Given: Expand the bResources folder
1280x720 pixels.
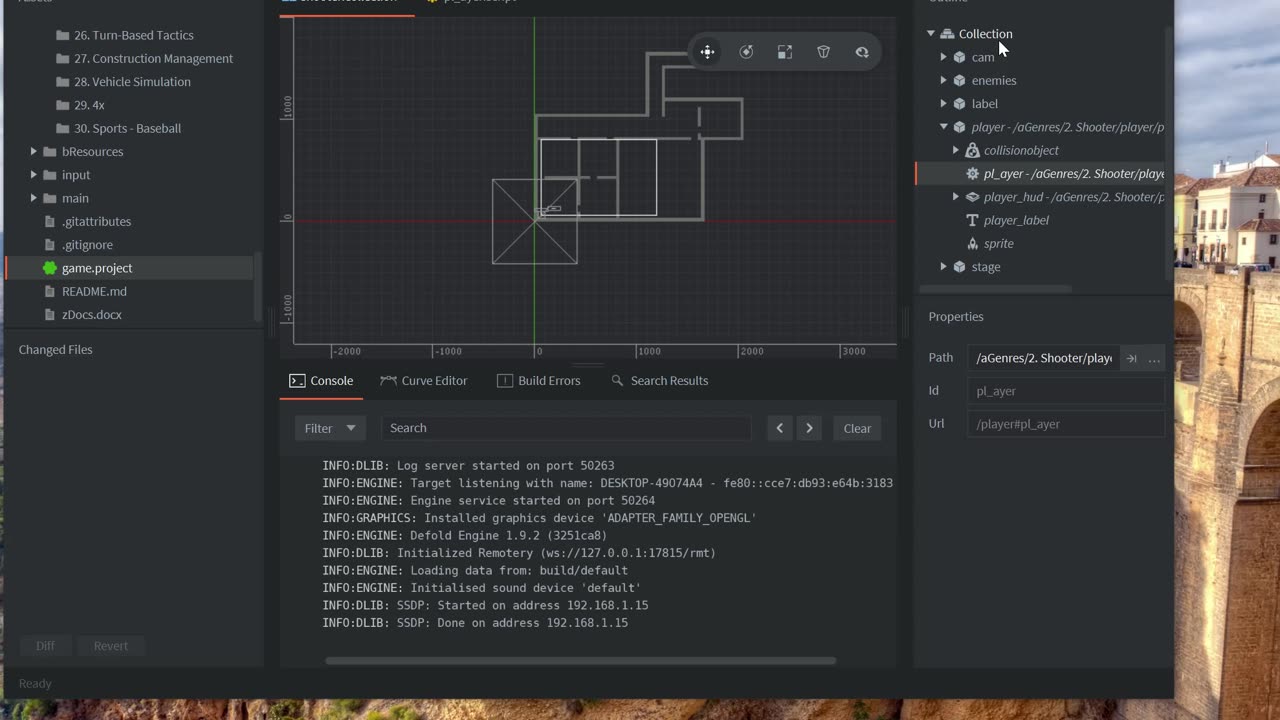Looking at the screenshot, I should 34,152.
